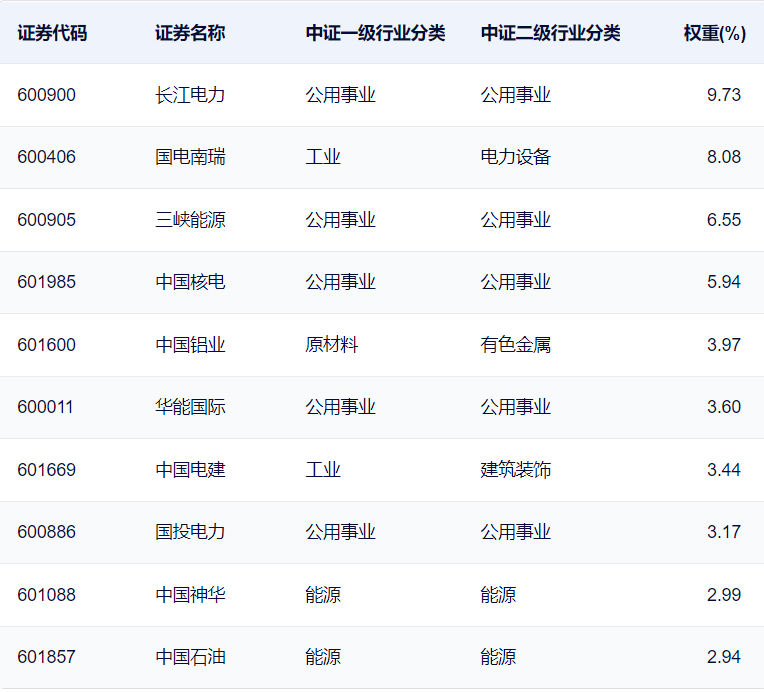
Task: Click the 电力设备 industry cell
Action: tap(516, 157)
